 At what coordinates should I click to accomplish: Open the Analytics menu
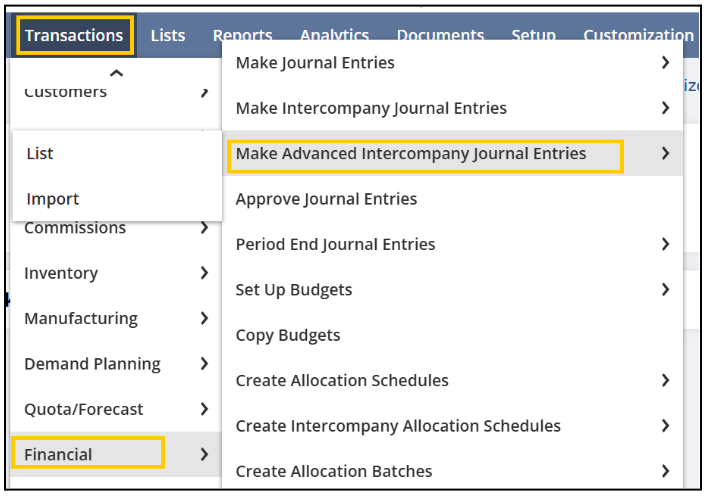click(334, 35)
